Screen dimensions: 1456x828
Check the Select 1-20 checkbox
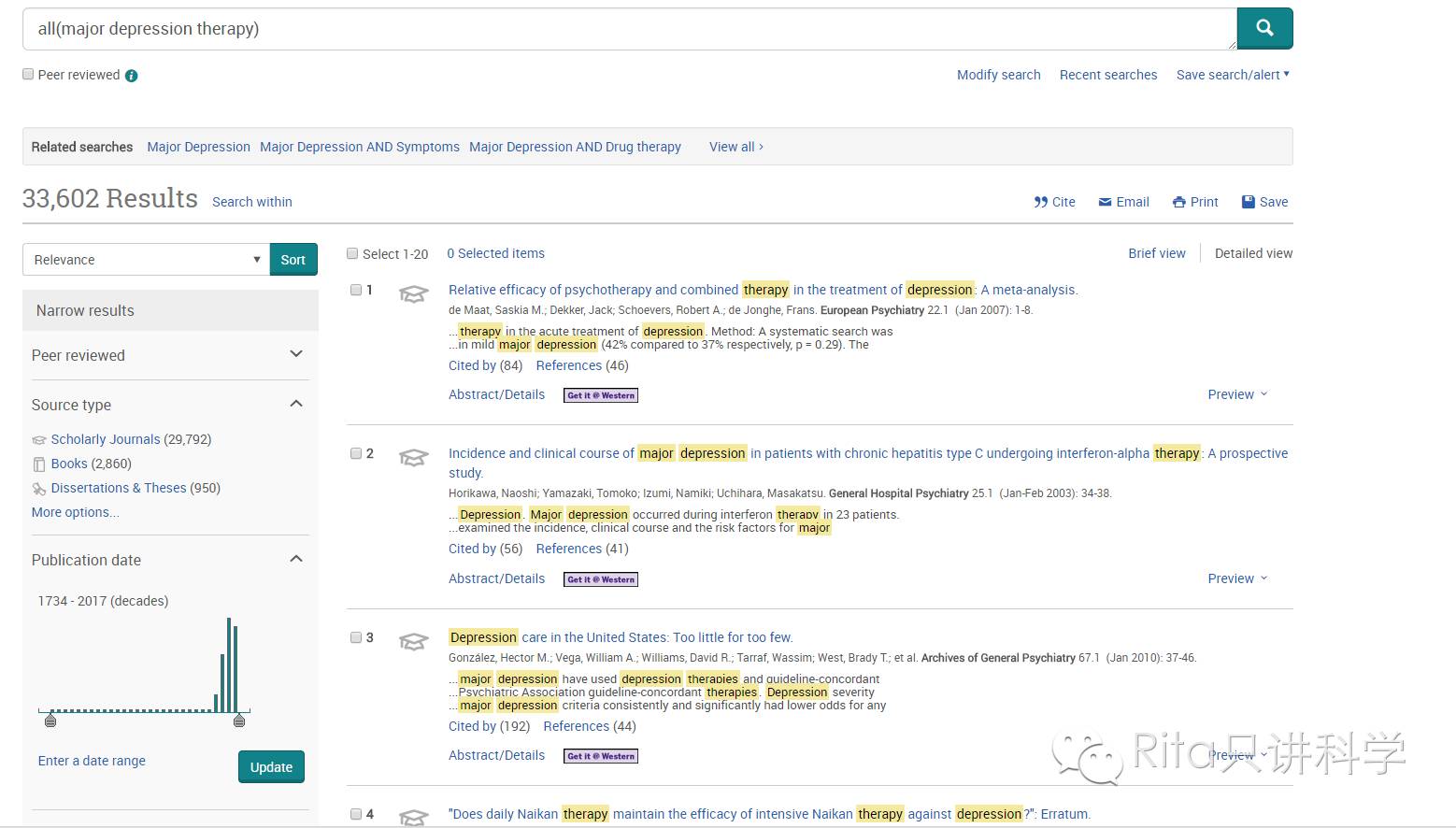coord(352,253)
